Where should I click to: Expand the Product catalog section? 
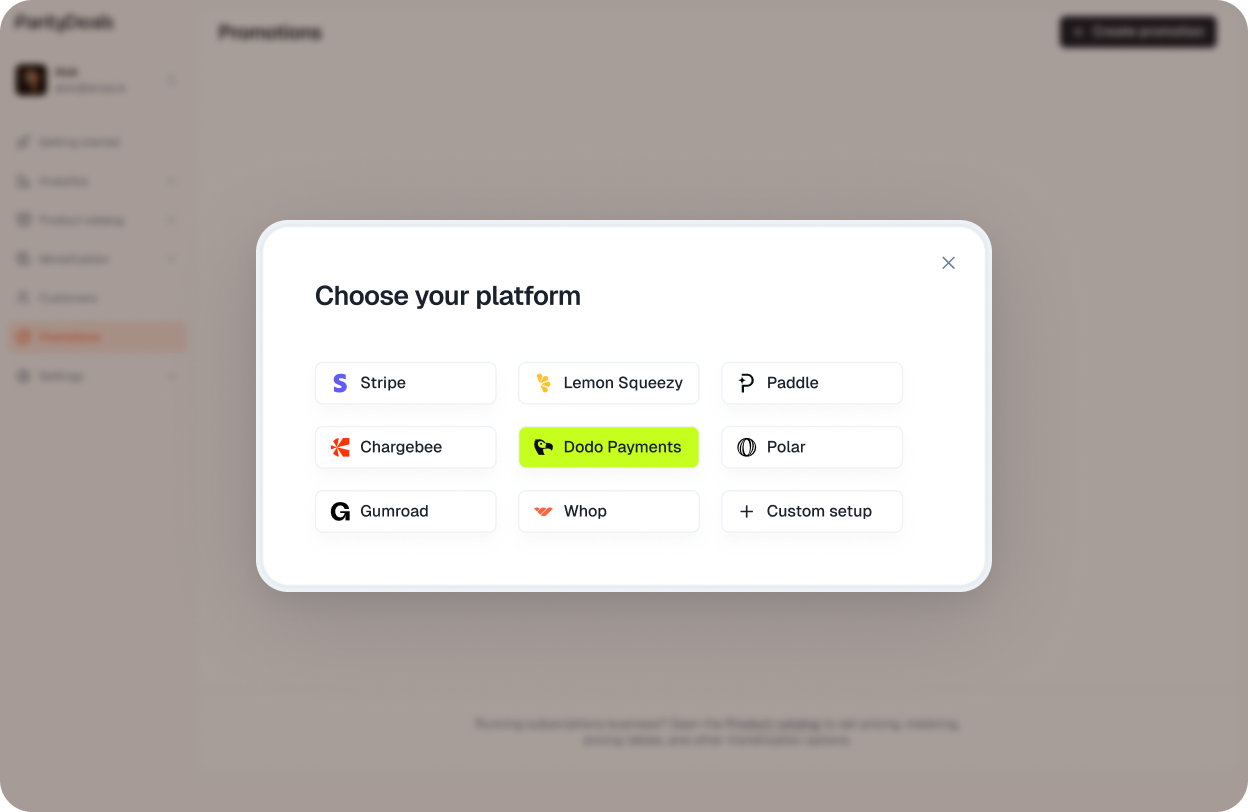pyautogui.click(x=171, y=220)
